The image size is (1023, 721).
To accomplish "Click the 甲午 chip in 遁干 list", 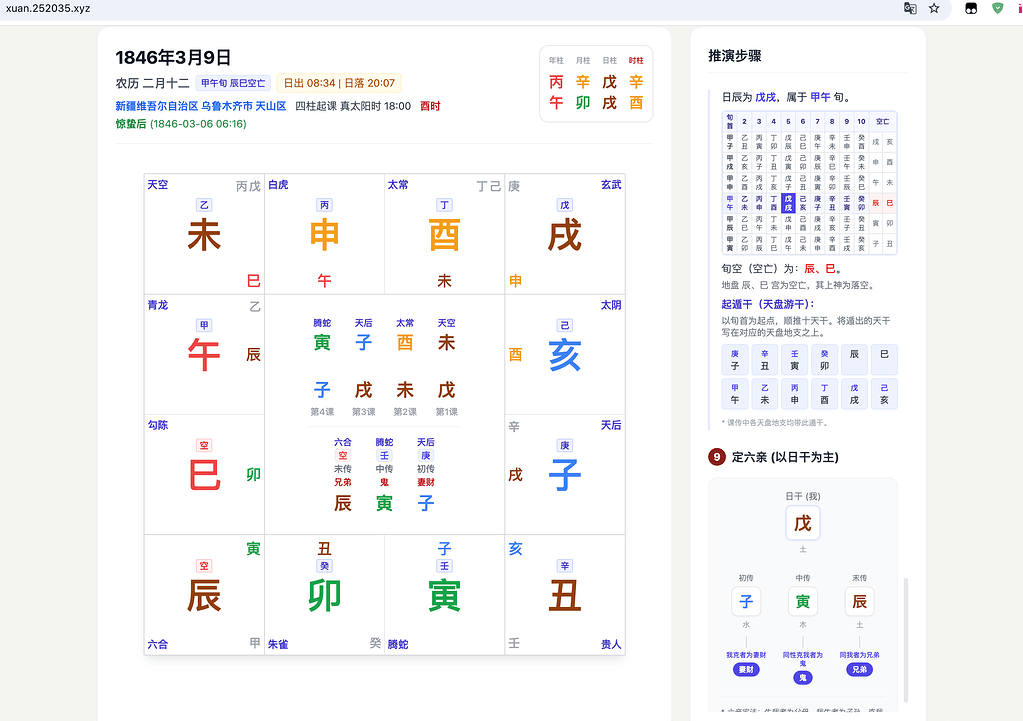I will point(735,393).
